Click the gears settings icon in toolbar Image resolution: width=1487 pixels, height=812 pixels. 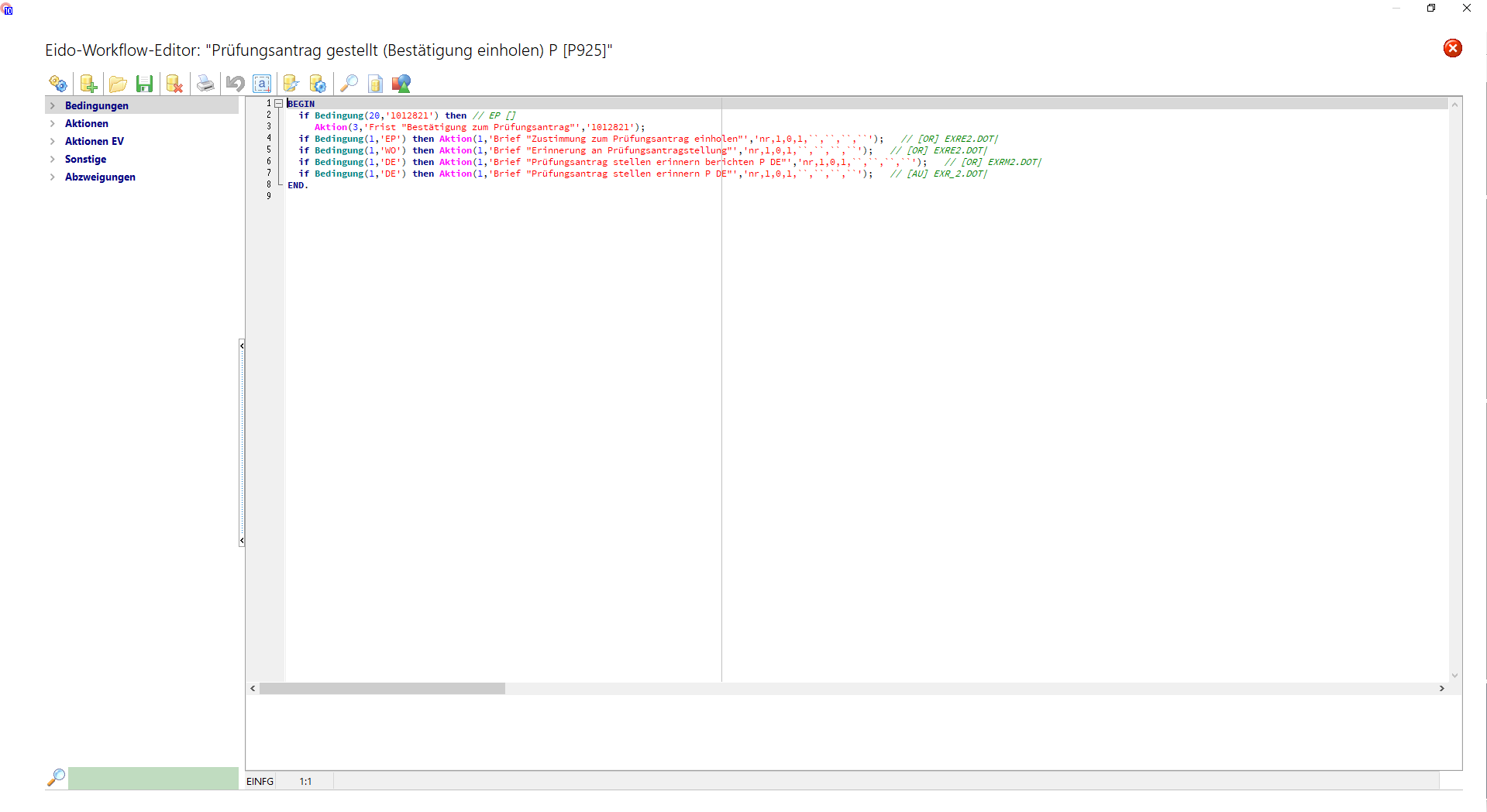pyautogui.click(x=58, y=84)
